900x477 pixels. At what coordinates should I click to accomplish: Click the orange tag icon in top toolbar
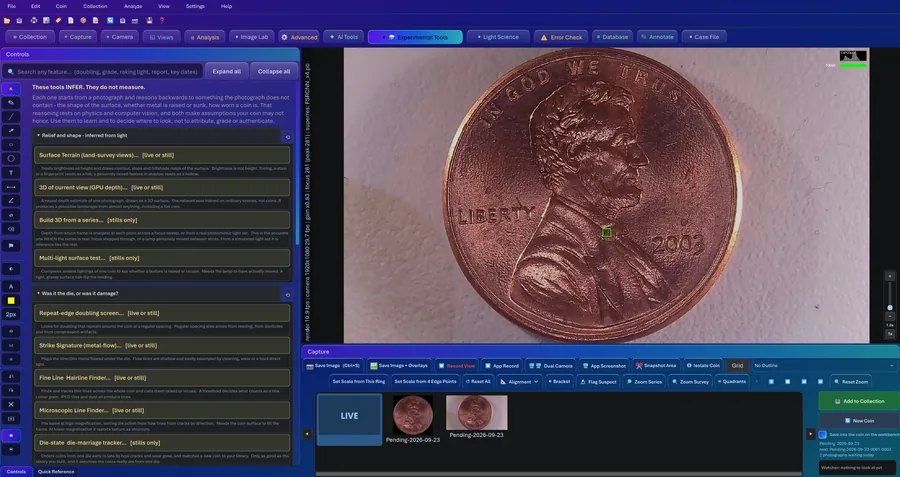coord(58,21)
